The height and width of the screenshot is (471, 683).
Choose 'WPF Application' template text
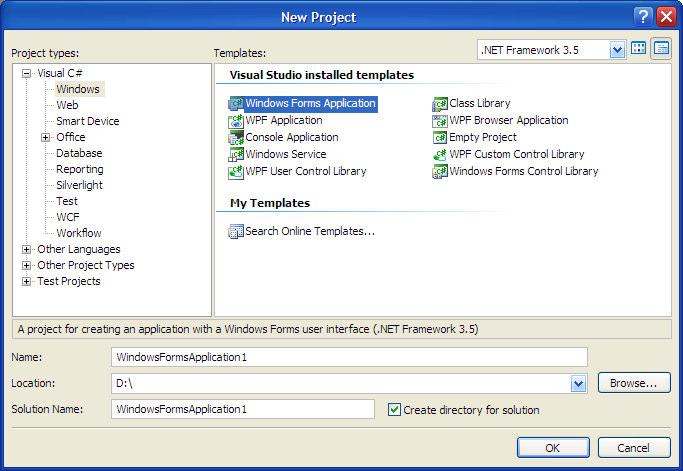(x=284, y=121)
